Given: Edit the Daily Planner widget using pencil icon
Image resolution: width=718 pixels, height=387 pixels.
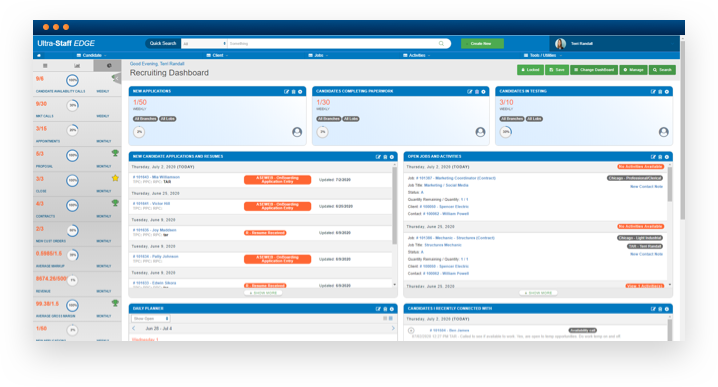Looking at the screenshot, I should [378, 309].
